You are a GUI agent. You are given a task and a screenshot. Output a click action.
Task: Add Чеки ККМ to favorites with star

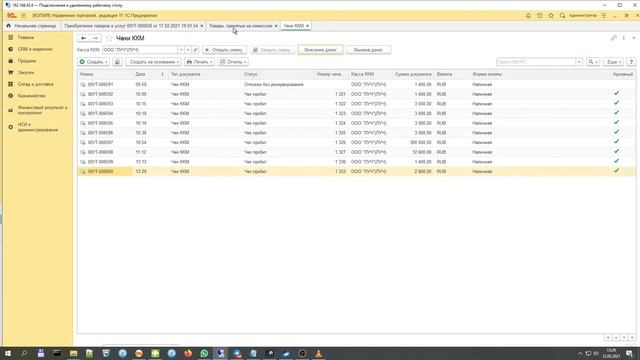(109, 38)
